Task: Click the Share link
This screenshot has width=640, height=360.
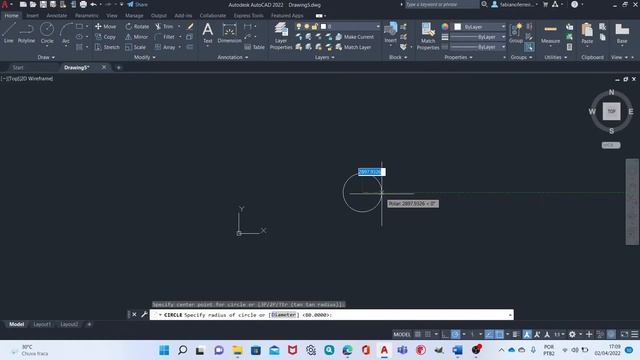Action: pos(138,4)
